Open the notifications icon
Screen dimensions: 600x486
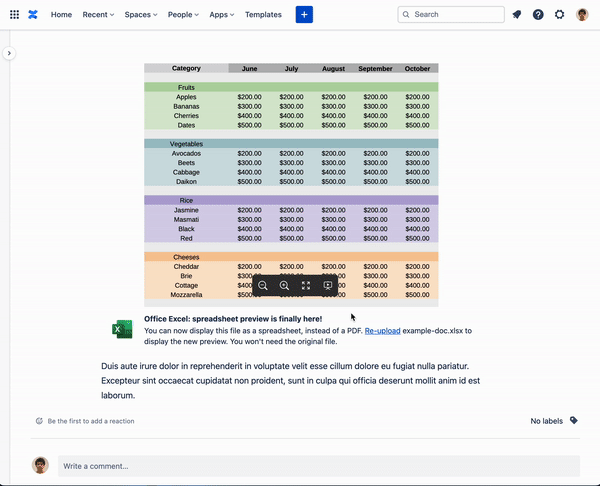pyautogui.click(x=517, y=15)
